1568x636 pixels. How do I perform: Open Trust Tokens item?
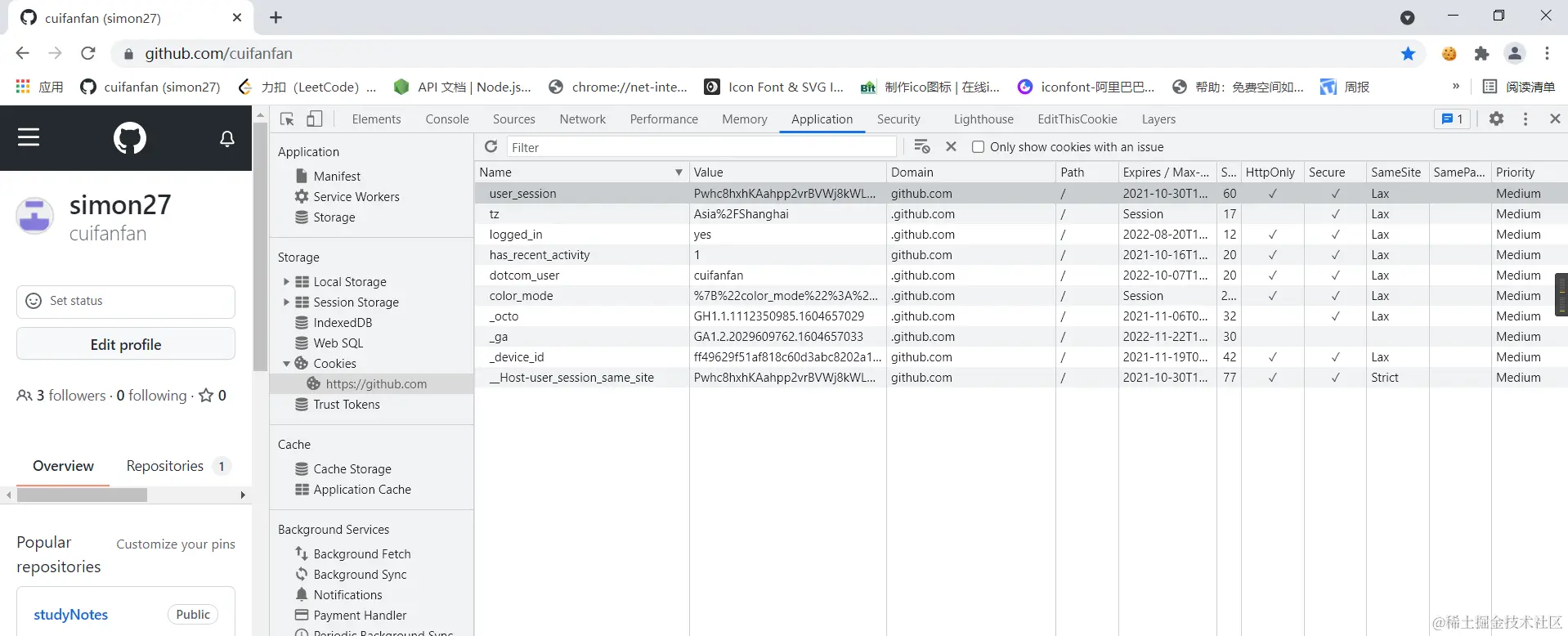point(347,405)
